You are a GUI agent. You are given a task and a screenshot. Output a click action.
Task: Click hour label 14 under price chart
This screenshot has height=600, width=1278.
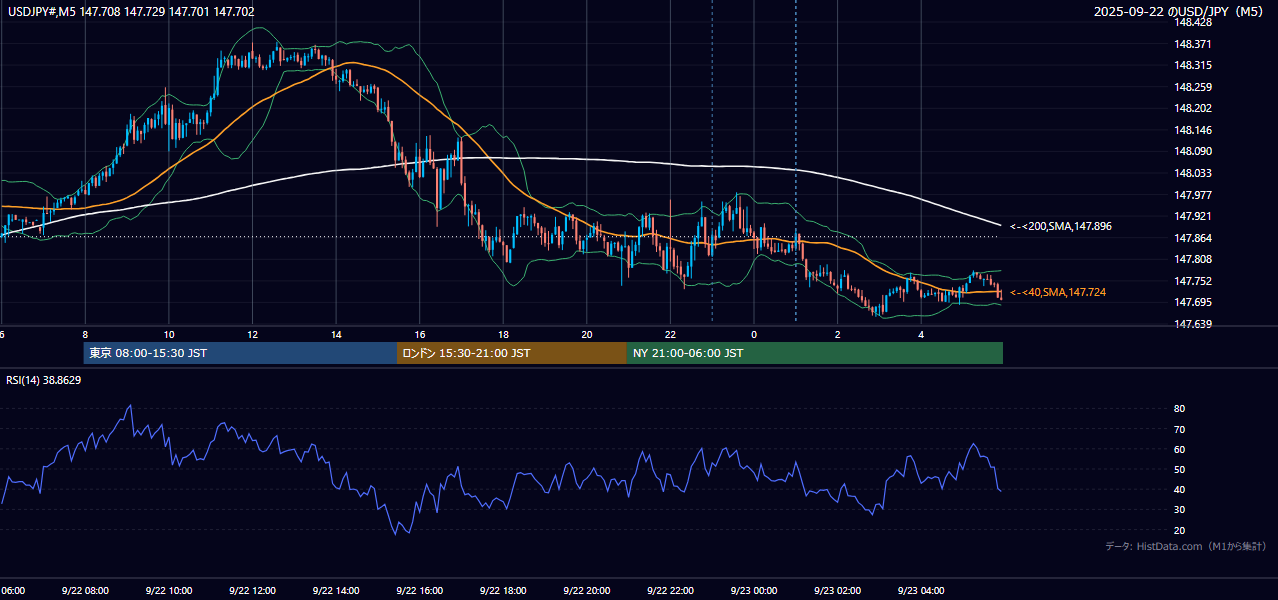tap(336, 334)
